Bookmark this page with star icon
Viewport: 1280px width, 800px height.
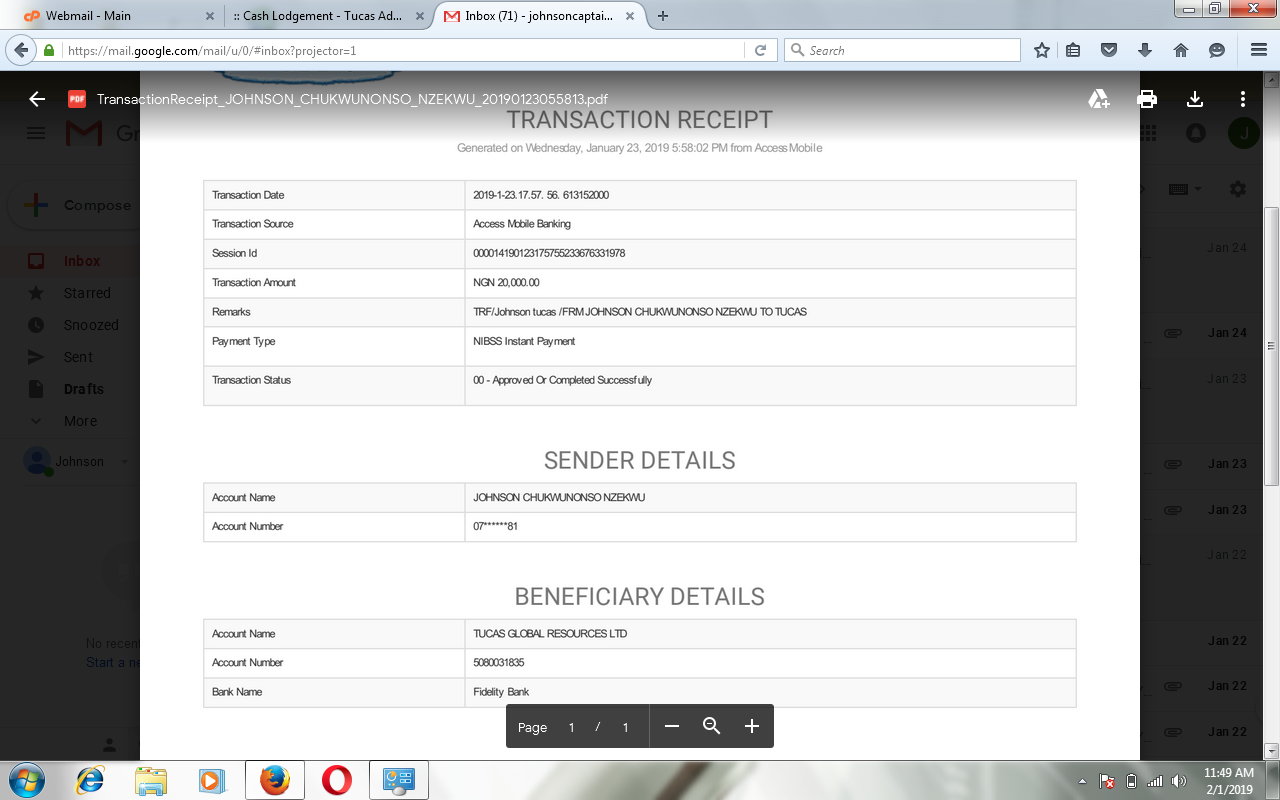point(1042,50)
